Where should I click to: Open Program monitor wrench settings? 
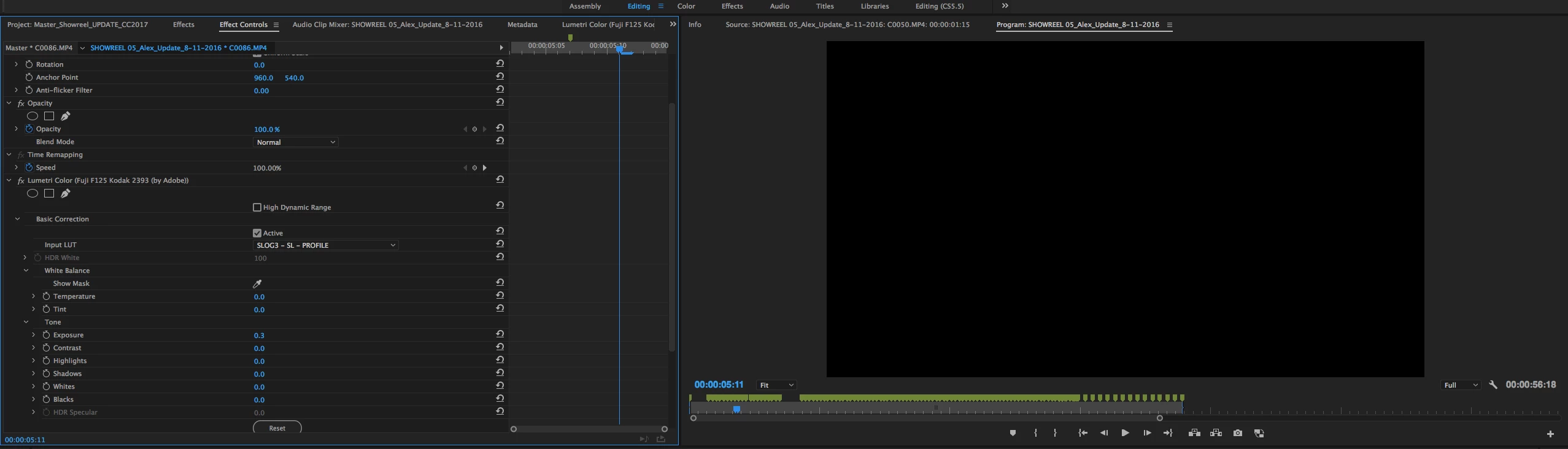1493,385
